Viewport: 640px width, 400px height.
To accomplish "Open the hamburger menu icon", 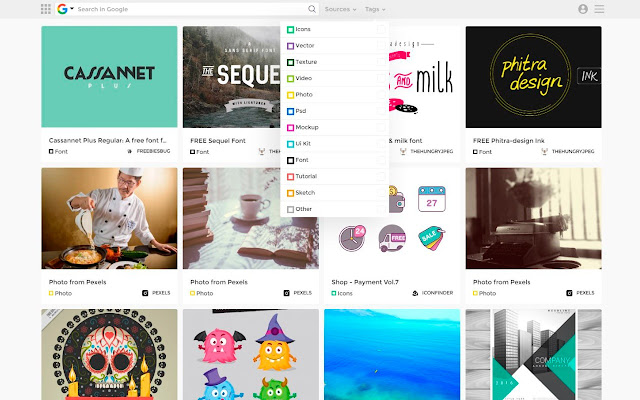I will click(599, 9).
